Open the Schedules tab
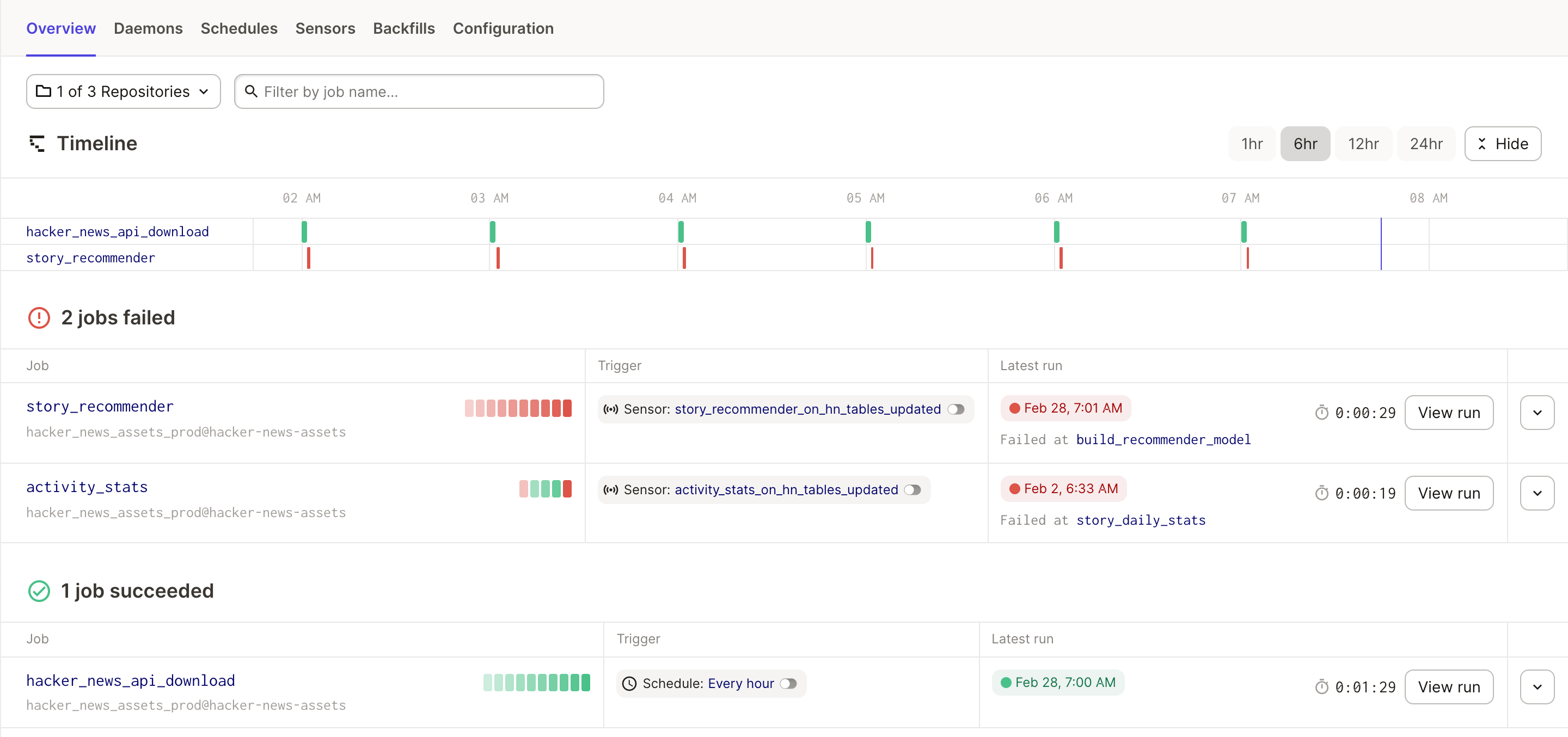Image resolution: width=1568 pixels, height=737 pixels. click(x=239, y=29)
